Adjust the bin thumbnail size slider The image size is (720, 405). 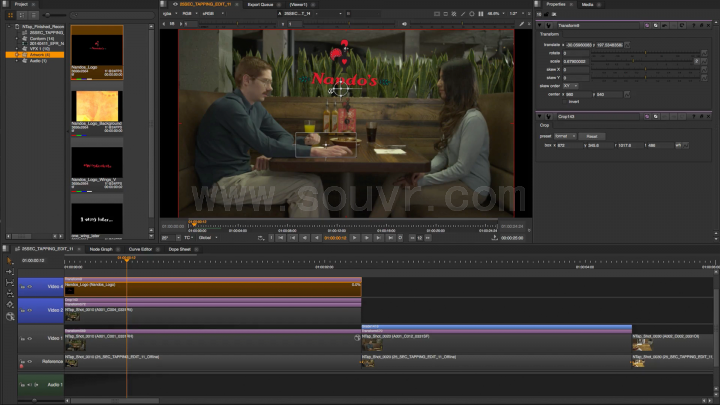click(55, 15)
